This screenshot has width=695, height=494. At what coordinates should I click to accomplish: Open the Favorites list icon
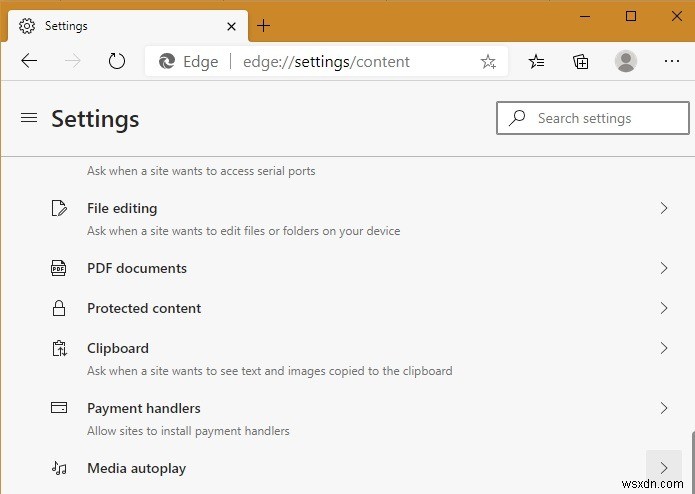coord(537,62)
